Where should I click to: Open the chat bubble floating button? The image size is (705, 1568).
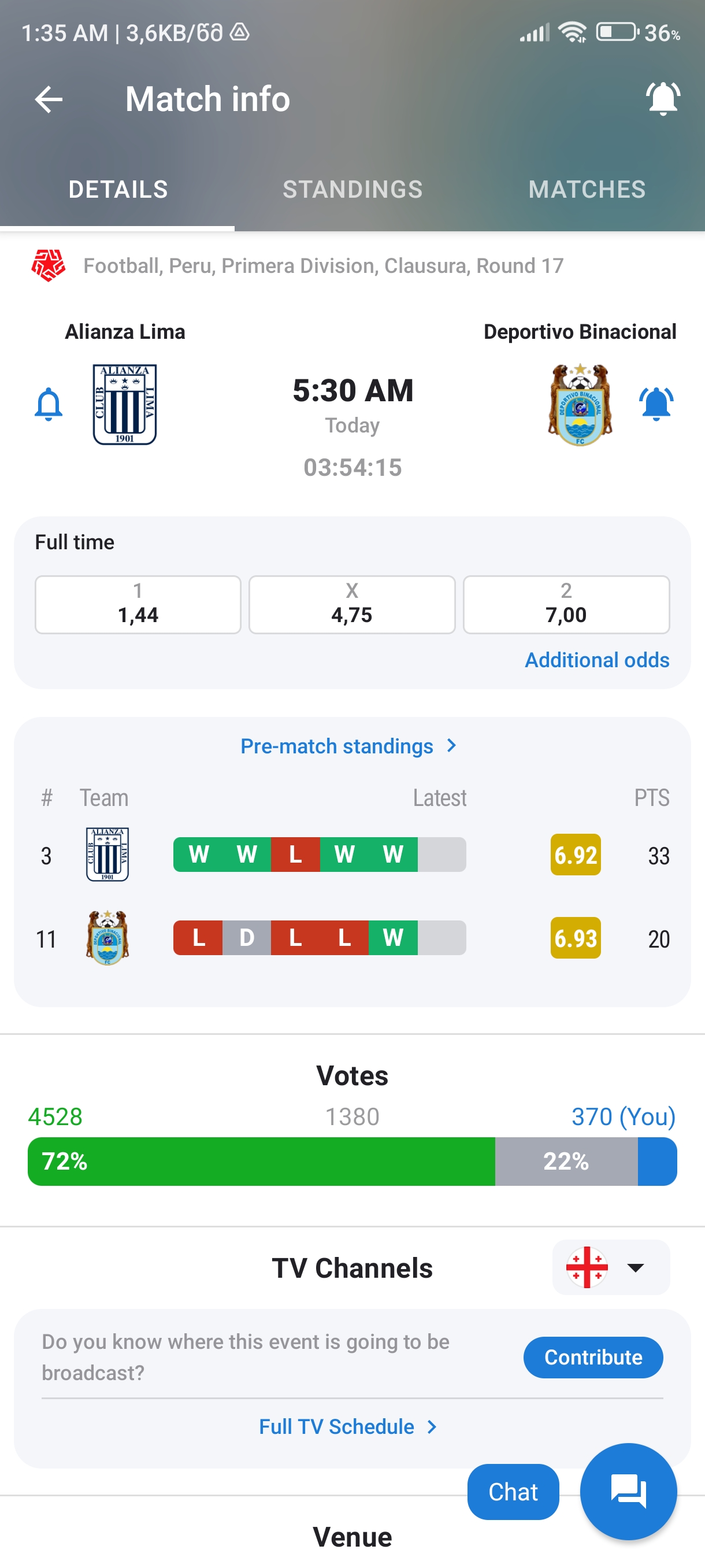pos(628,1491)
